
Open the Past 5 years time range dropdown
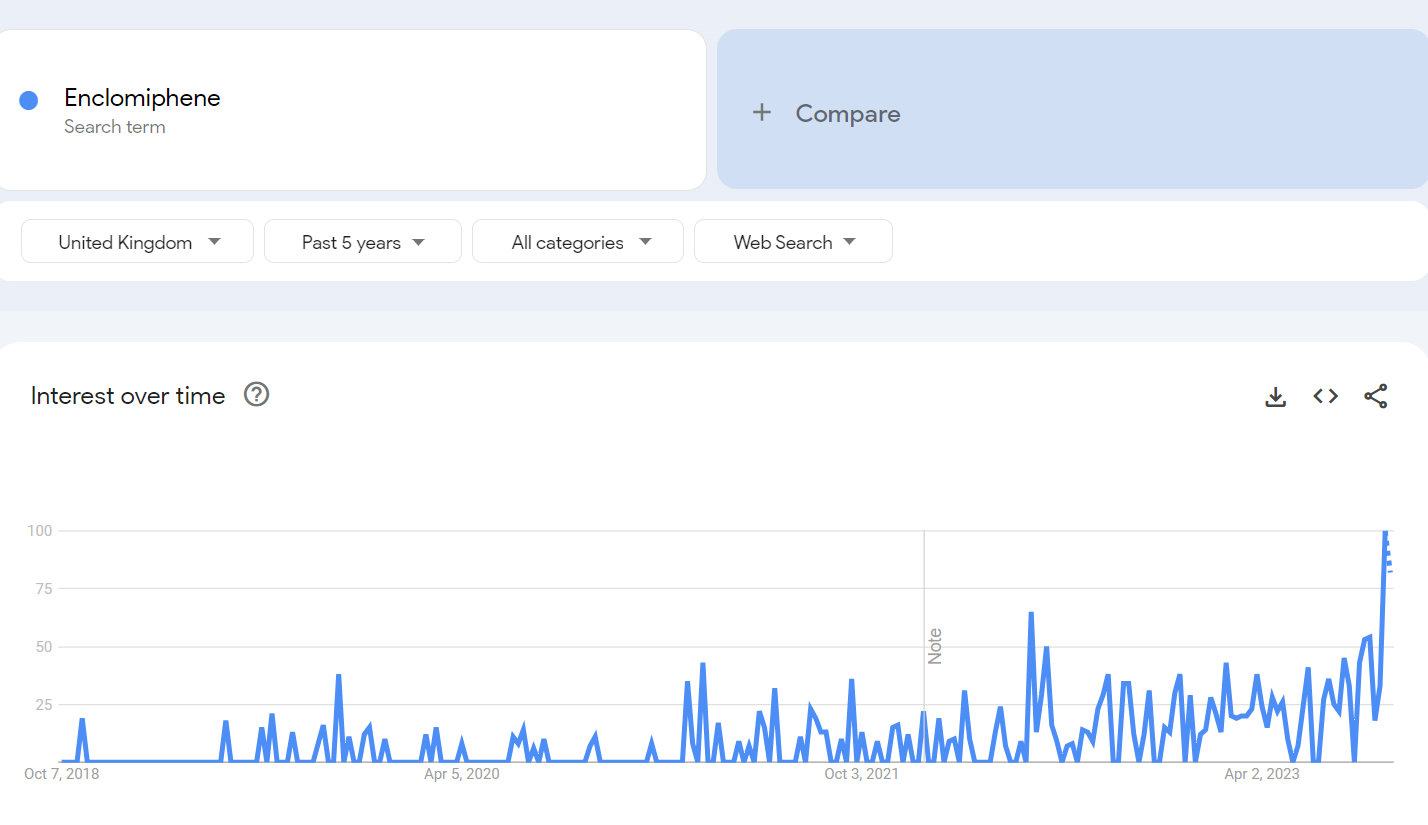click(363, 241)
